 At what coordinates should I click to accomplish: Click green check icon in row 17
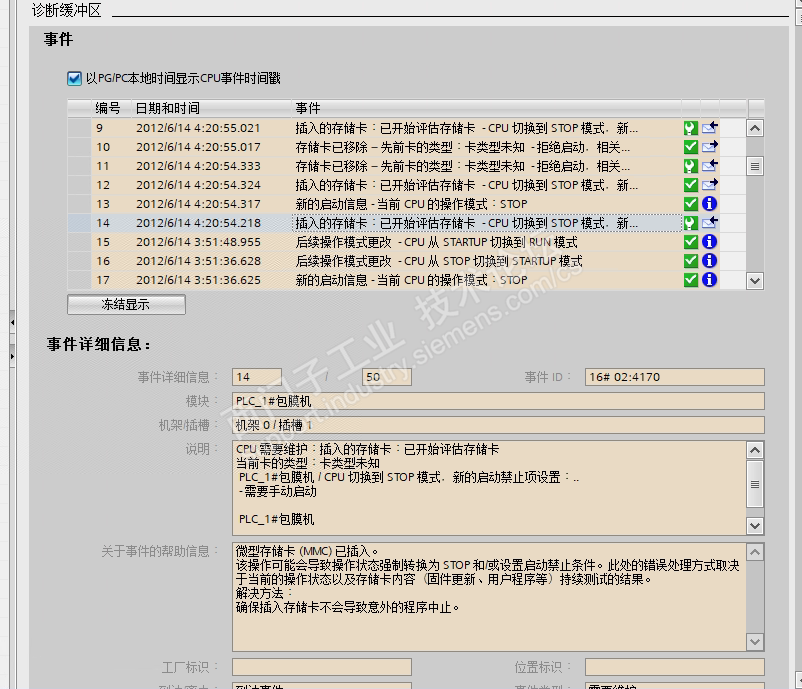(x=690, y=280)
